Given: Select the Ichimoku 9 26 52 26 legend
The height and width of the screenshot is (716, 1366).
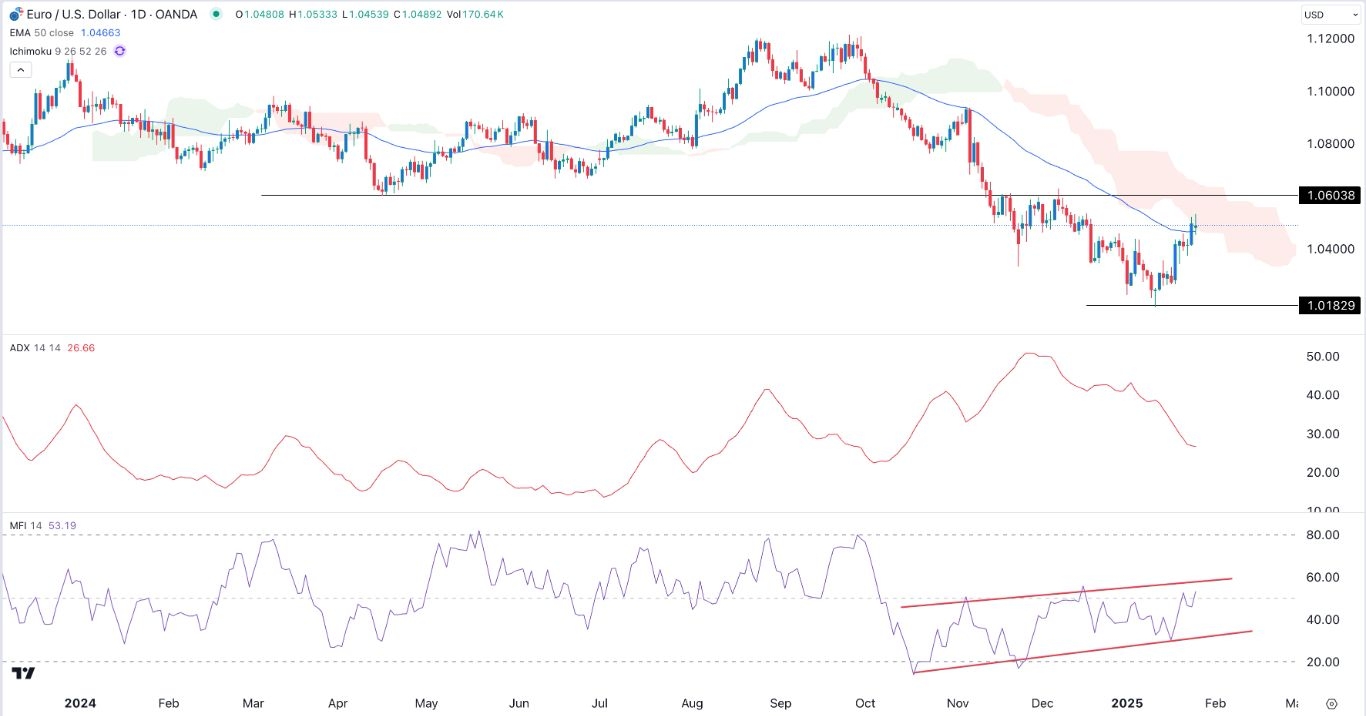Looking at the screenshot, I should 60,51.
